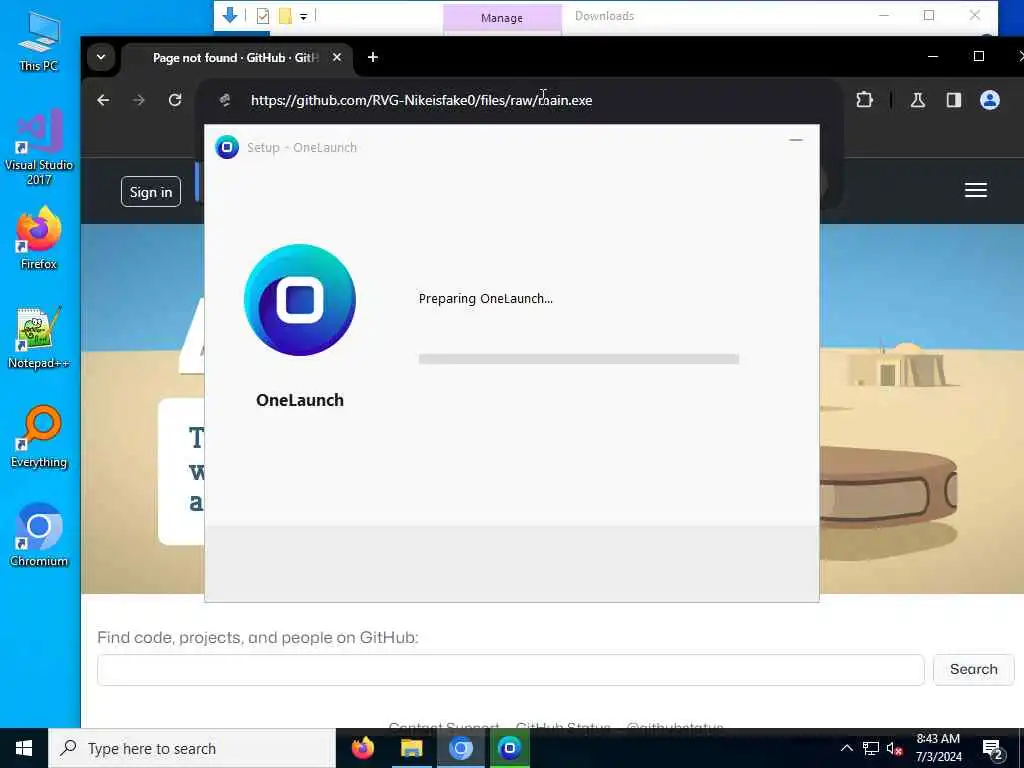Expand the tab search dropdown
This screenshot has height=768, width=1024.
[x=101, y=57]
